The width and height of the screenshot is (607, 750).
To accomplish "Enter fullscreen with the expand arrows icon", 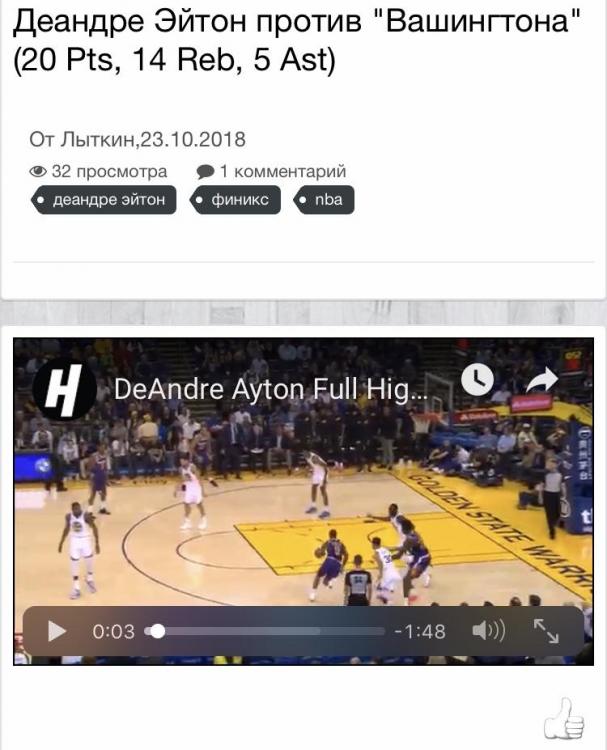I will (x=546, y=631).
